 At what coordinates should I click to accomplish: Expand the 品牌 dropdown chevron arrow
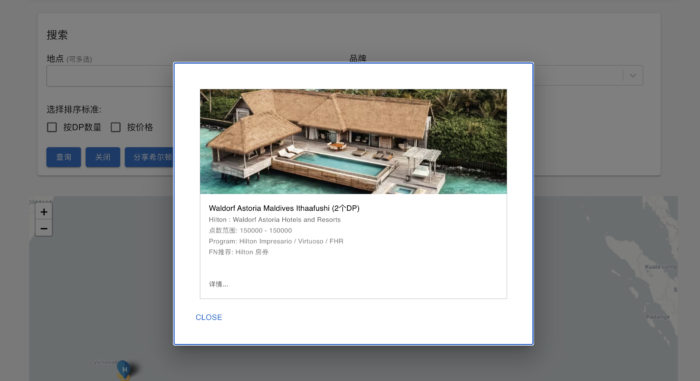[x=633, y=76]
